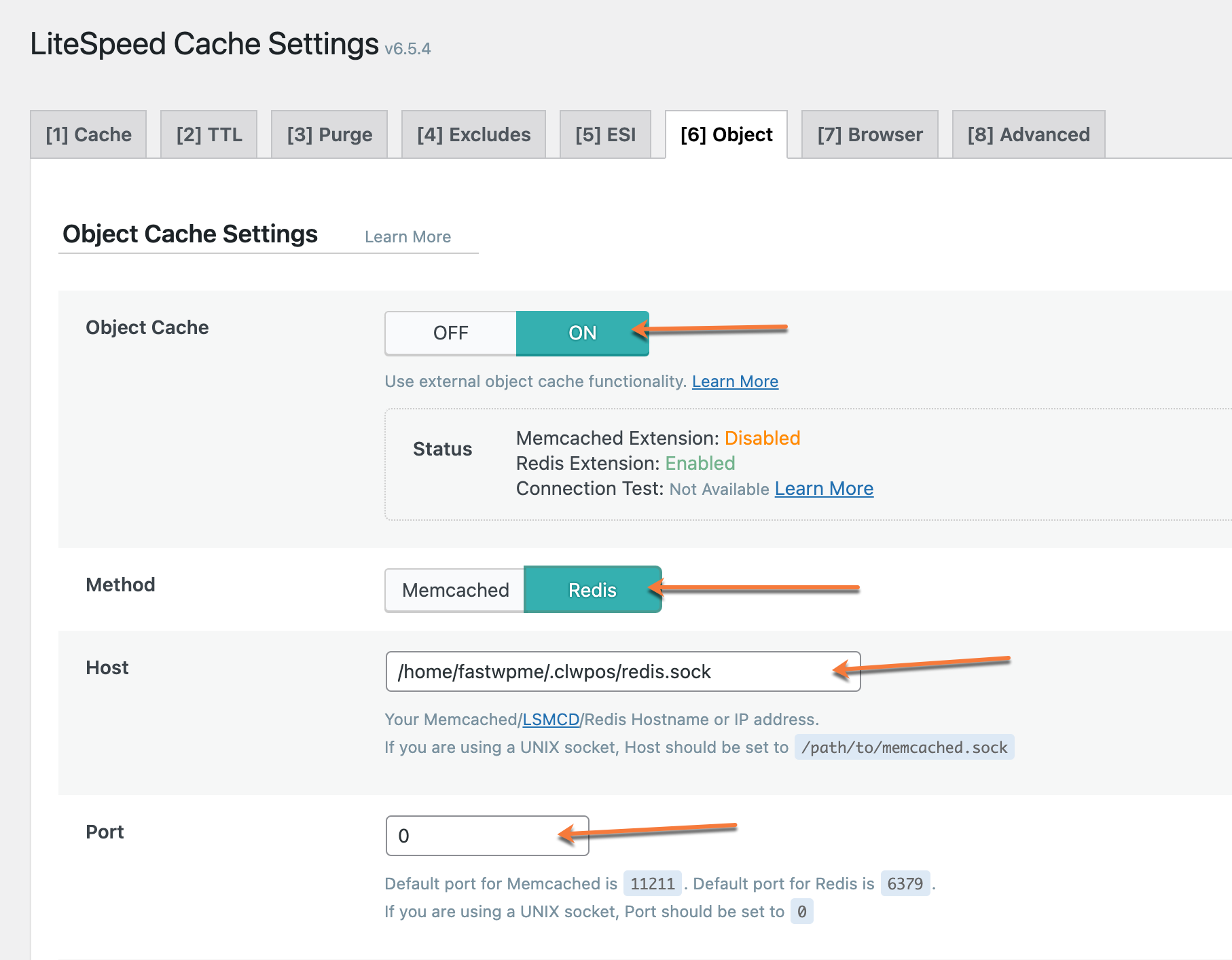Choose Memcached as the cache method
Viewport: 1232px width, 960px height.
[455, 590]
